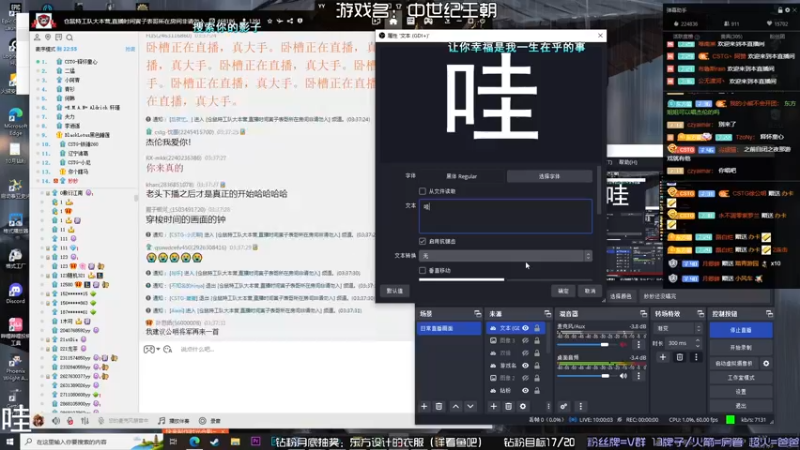Viewport: 800px width, 450px height.
Task: Click the 默认值 defaults button
Action: pyautogui.click(x=395, y=291)
